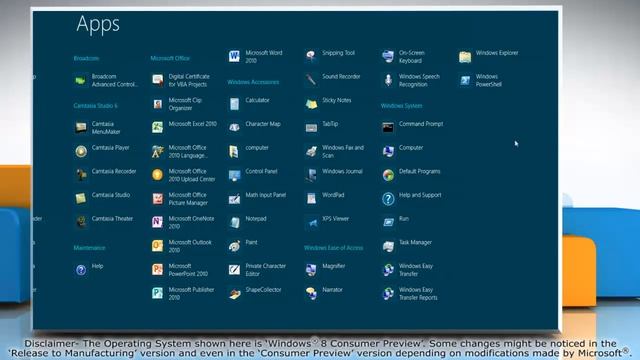
Task: Open Maintenance Help icon
Action: pyautogui.click(x=81, y=270)
